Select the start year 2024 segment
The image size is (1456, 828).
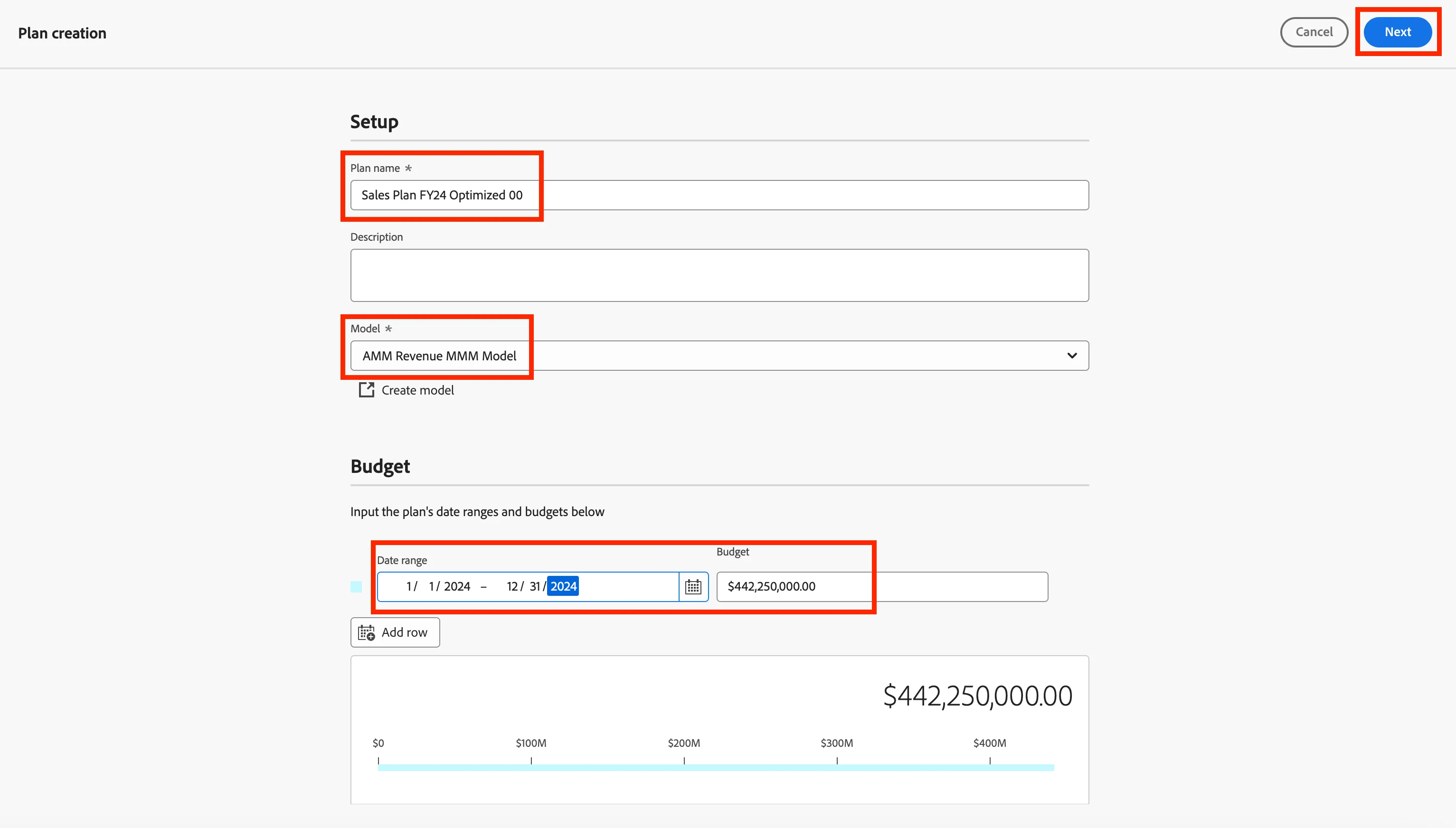(457, 586)
